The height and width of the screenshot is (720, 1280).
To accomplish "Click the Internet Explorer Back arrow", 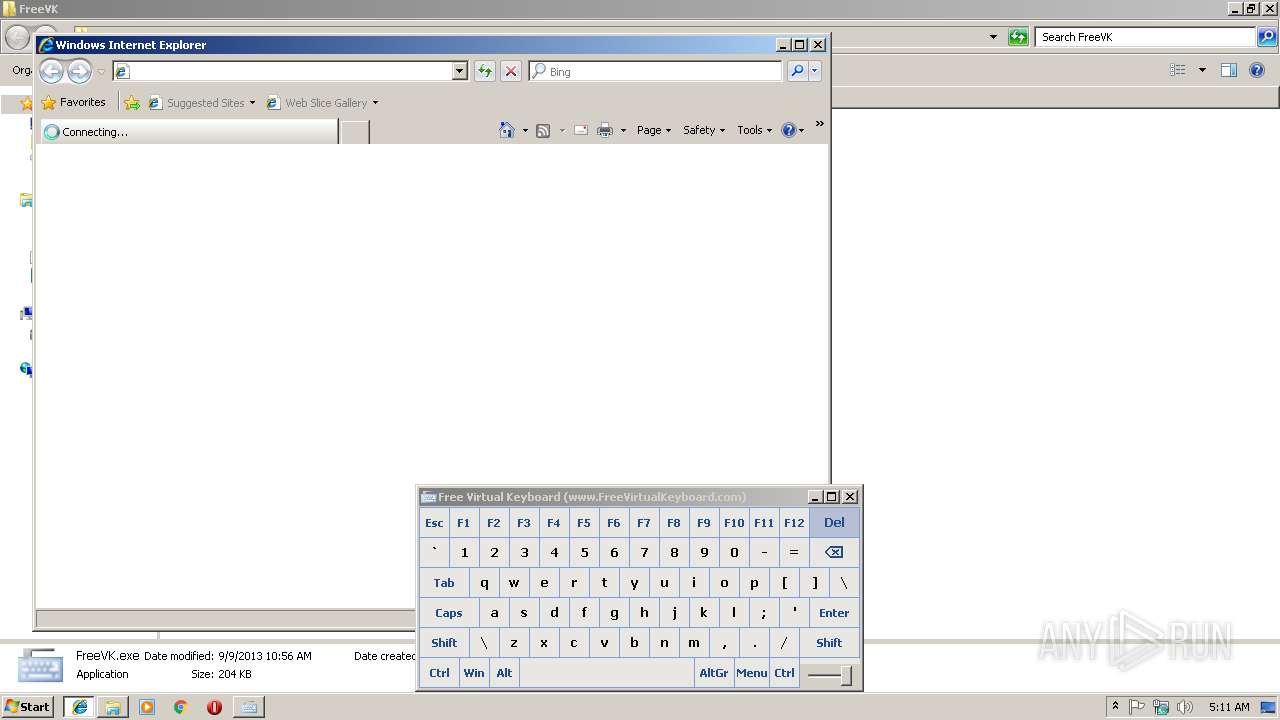I will [x=52, y=71].
